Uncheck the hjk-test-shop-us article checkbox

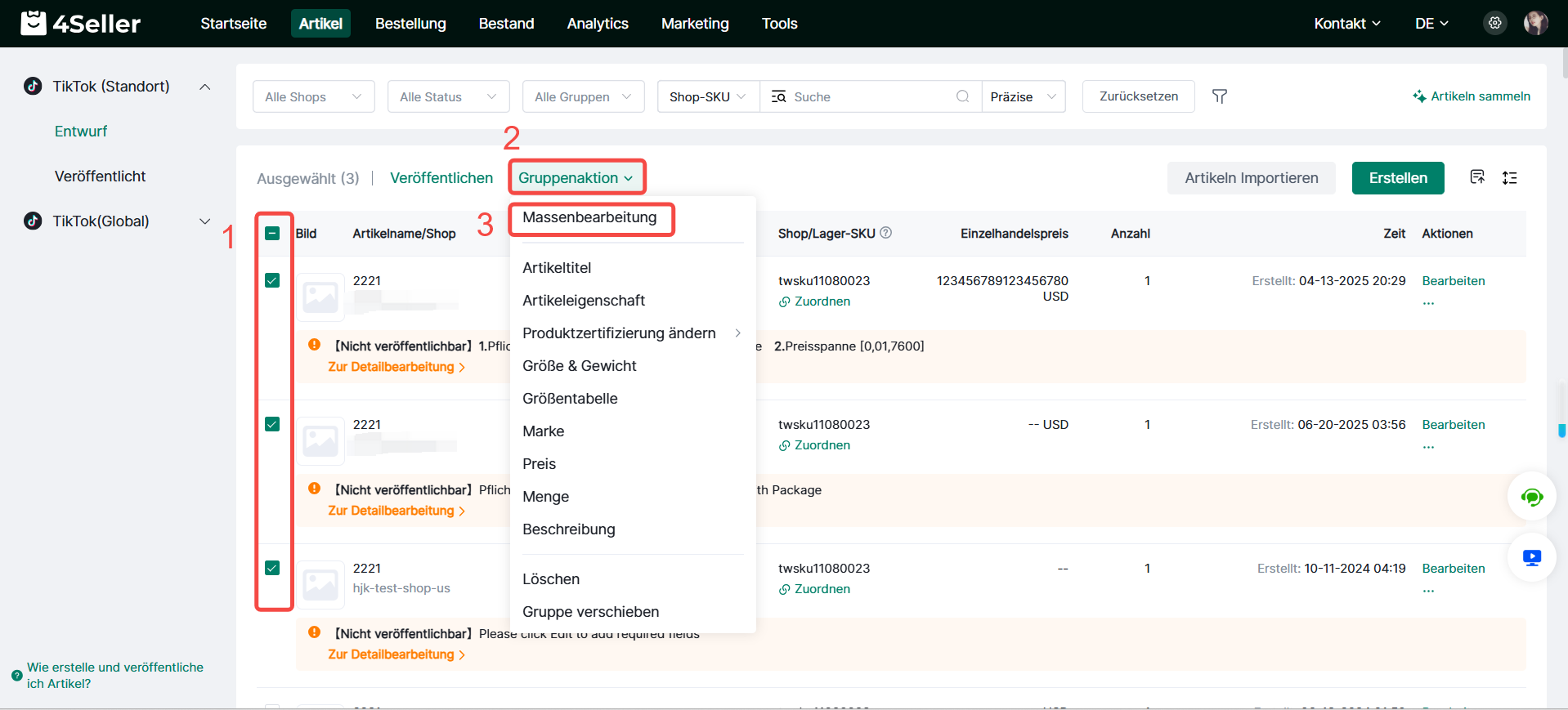coord(272,568)
